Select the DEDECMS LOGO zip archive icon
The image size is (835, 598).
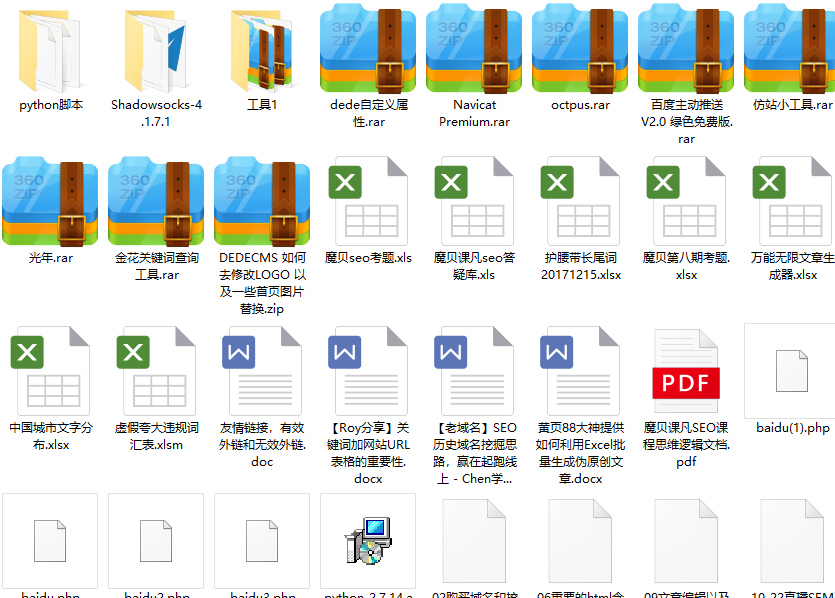coord(262,202)
